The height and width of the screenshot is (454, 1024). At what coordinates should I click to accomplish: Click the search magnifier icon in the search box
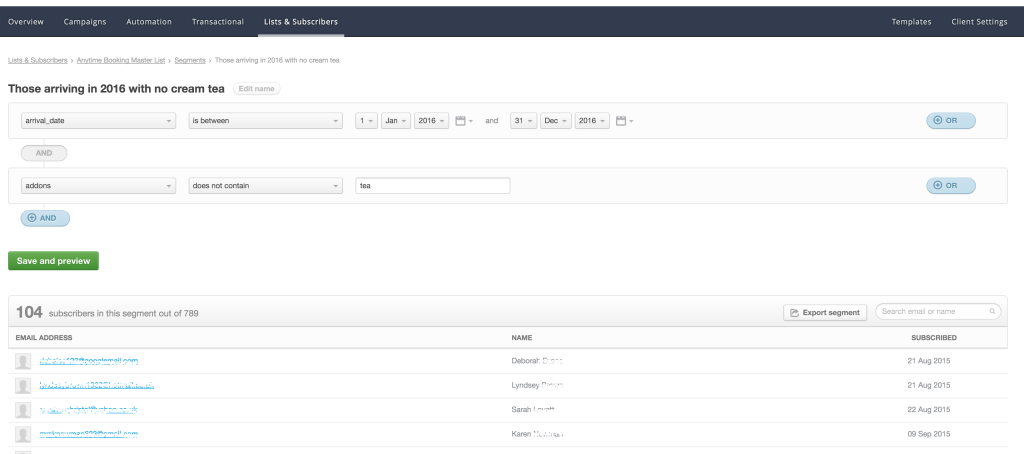click(992, 312)
